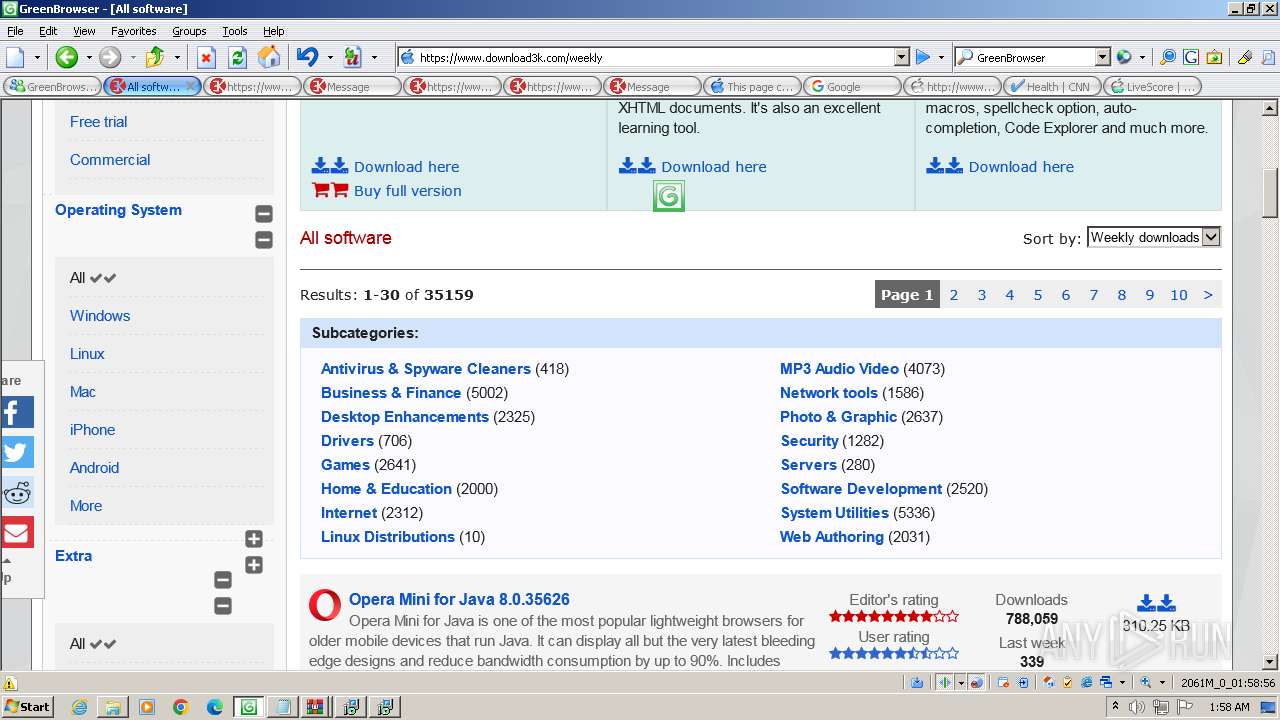Expand Extra section lower plus button beside title
The image size is (1280, 720).
click(x=254, y=565)
